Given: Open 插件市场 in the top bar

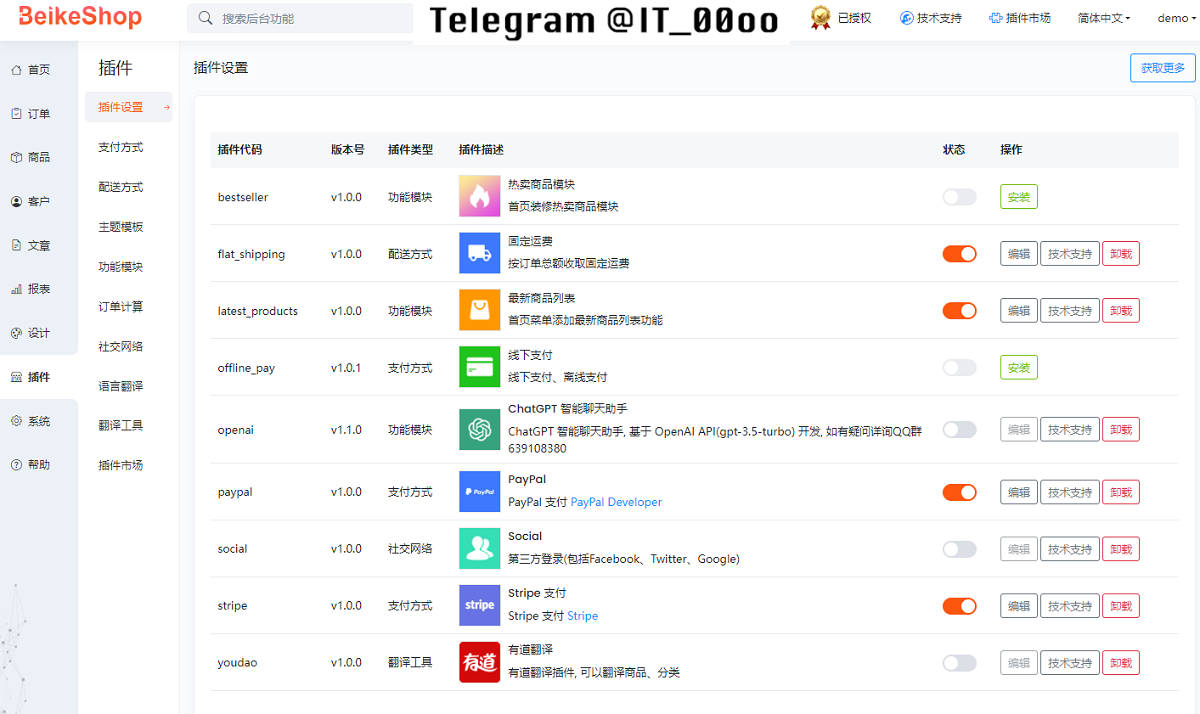Looking at the screenshot, I should click(1019, 18).
